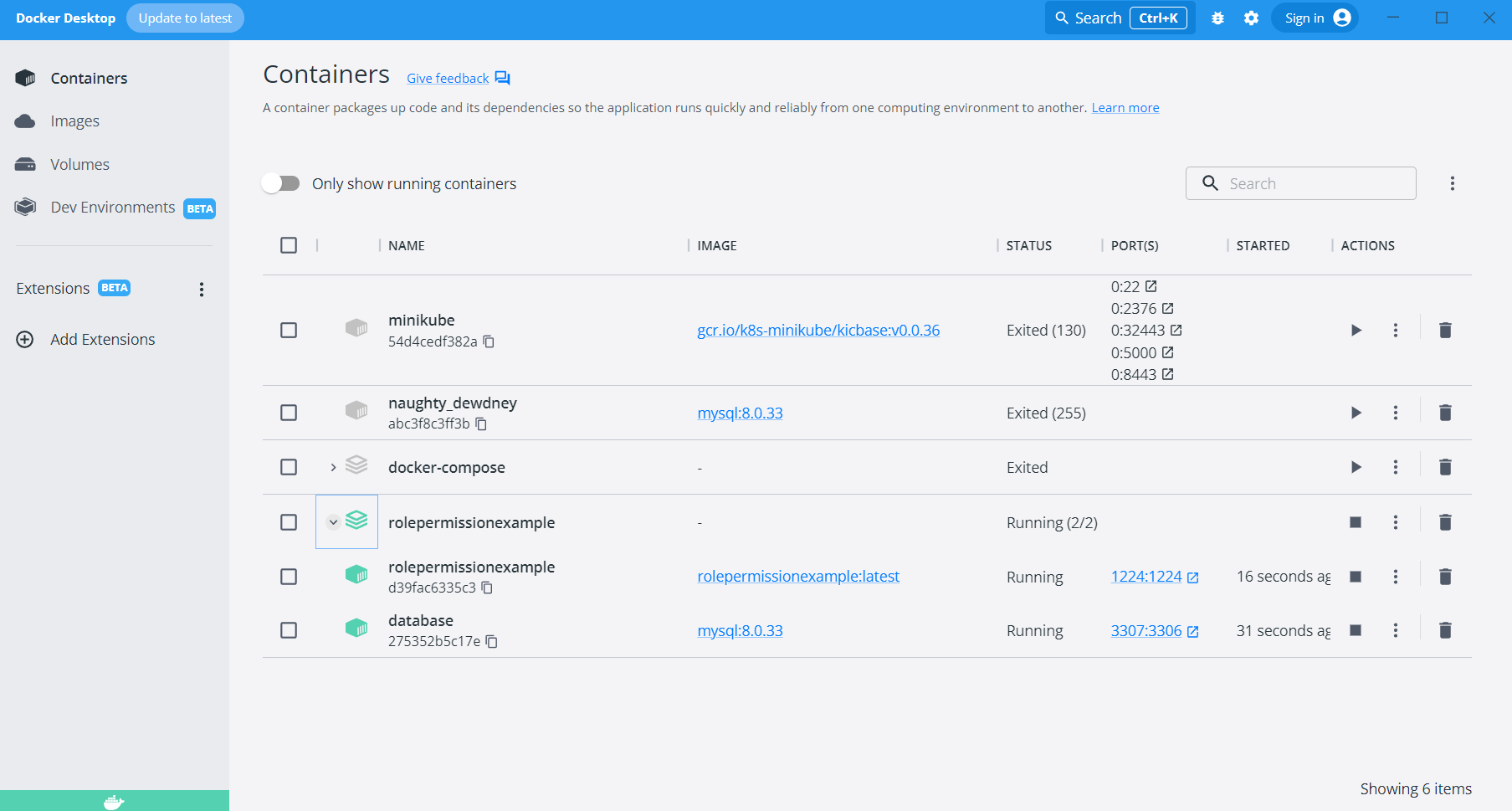Open more actions for naughty_dewdney
This screenshot has height=811, width=1512.
pos(1395,413)
